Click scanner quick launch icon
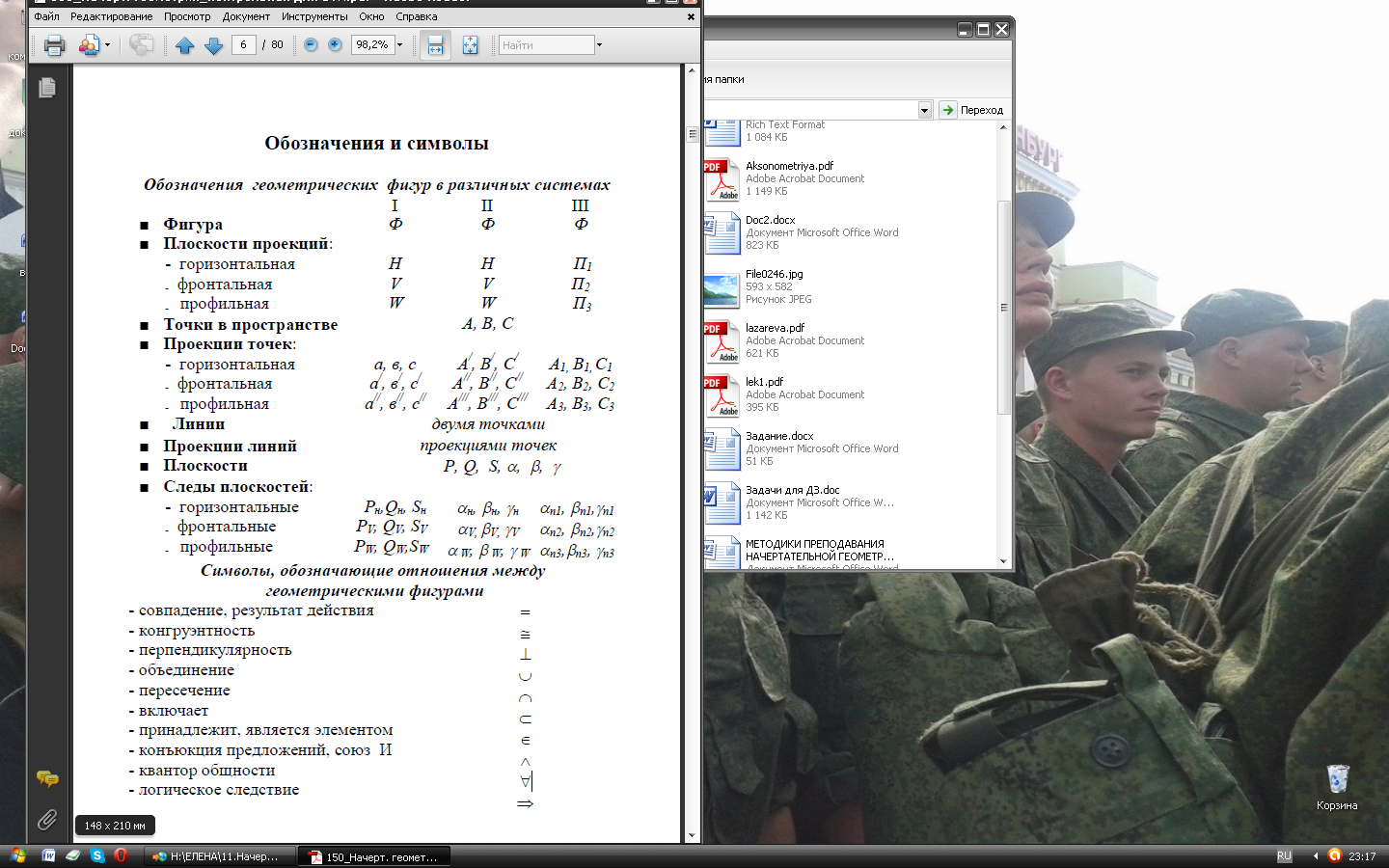The image size is (1389, 868). 72,855
